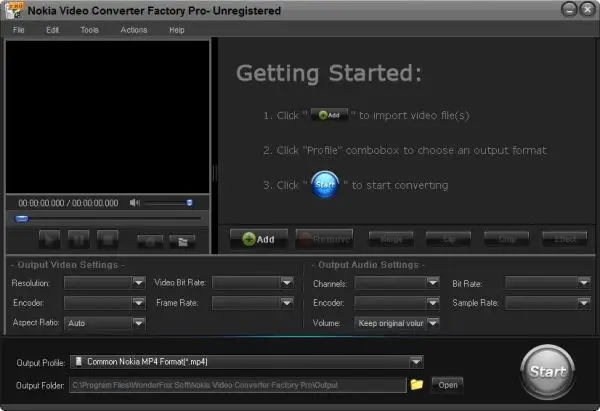Image resolution: width=600 pixels, height=411 pixels.
Task: Click the Pause button under the preview
Action: [78, 240]
